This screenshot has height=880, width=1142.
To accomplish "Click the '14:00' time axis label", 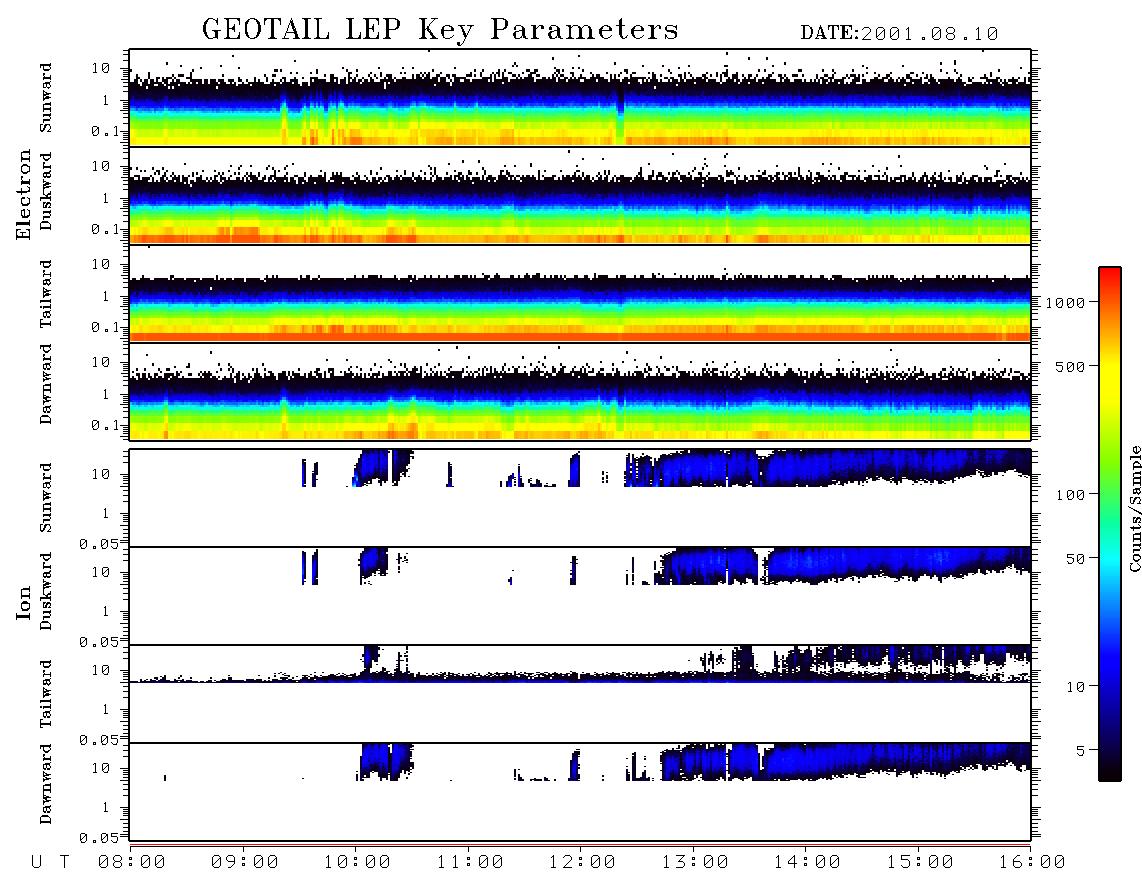I will [807, 862].
